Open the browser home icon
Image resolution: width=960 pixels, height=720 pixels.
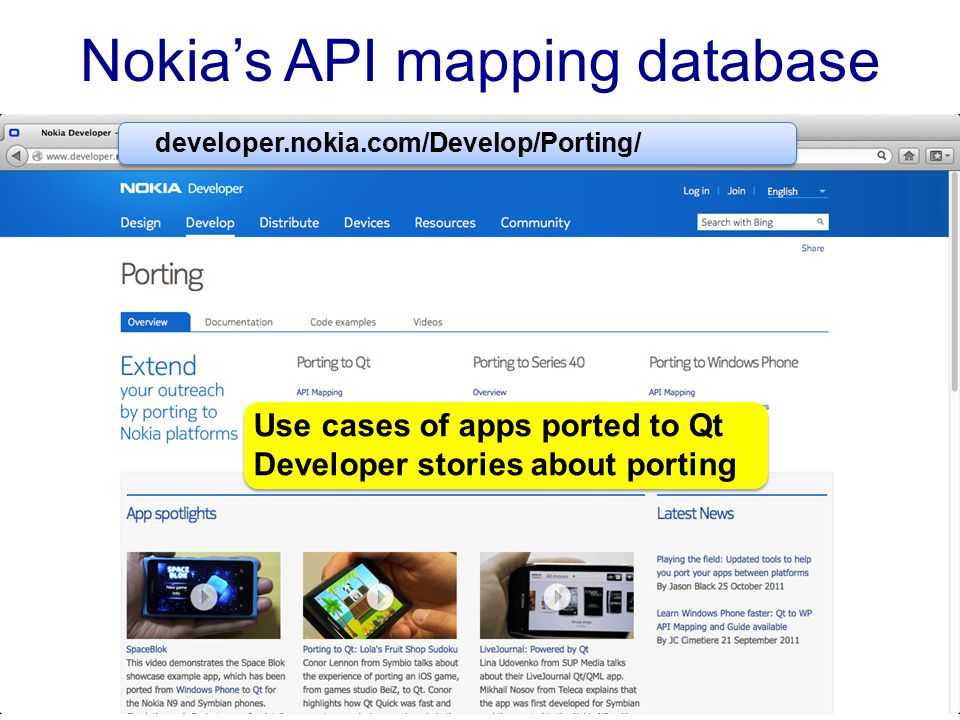[909, 156]
